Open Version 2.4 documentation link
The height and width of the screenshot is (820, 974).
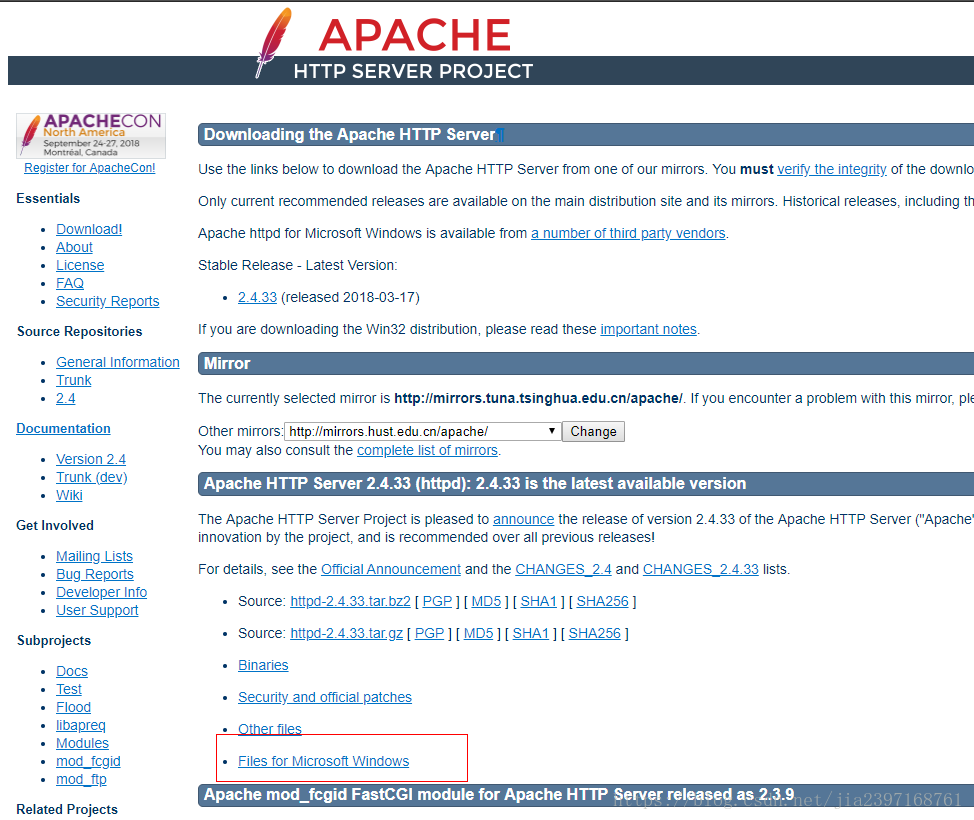[91, 459]
